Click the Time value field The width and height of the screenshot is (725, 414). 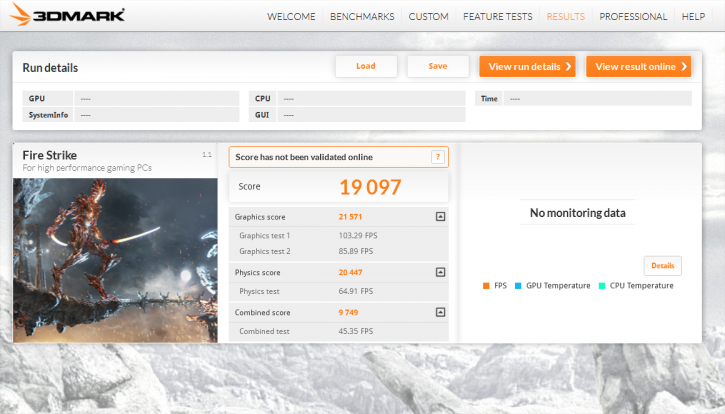coord(598,99)
